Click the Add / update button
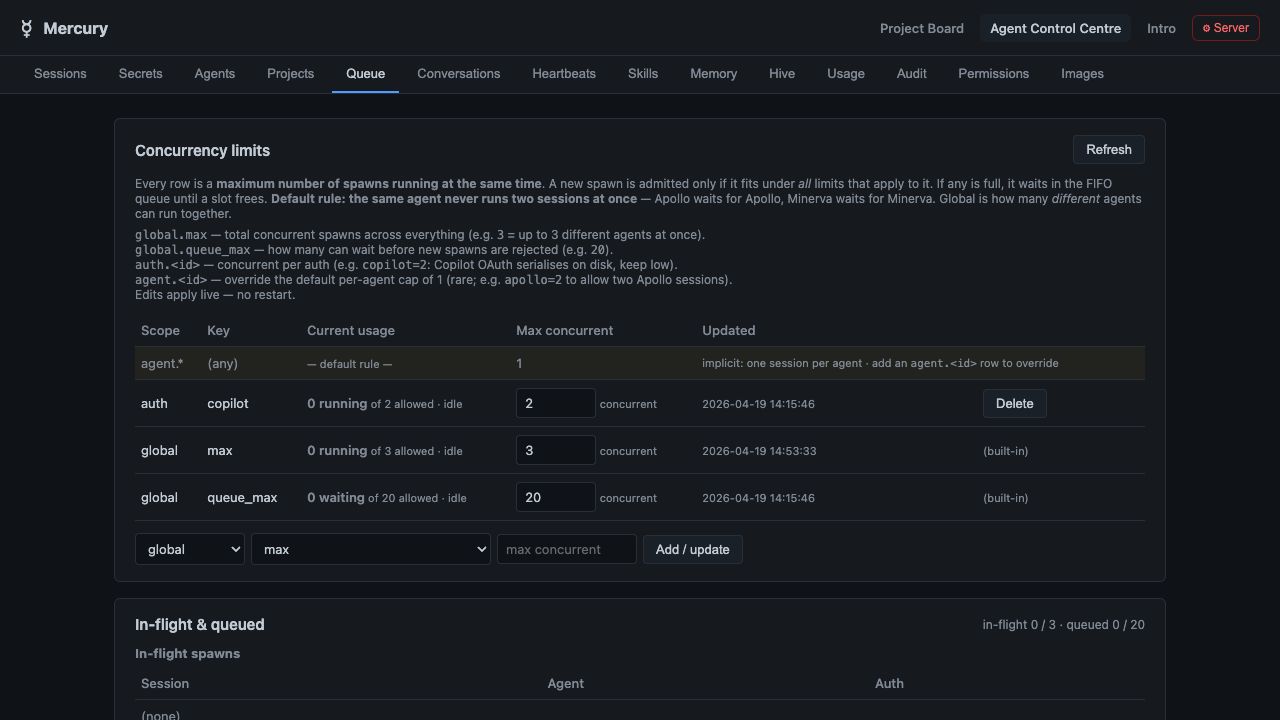 [692, 550]
